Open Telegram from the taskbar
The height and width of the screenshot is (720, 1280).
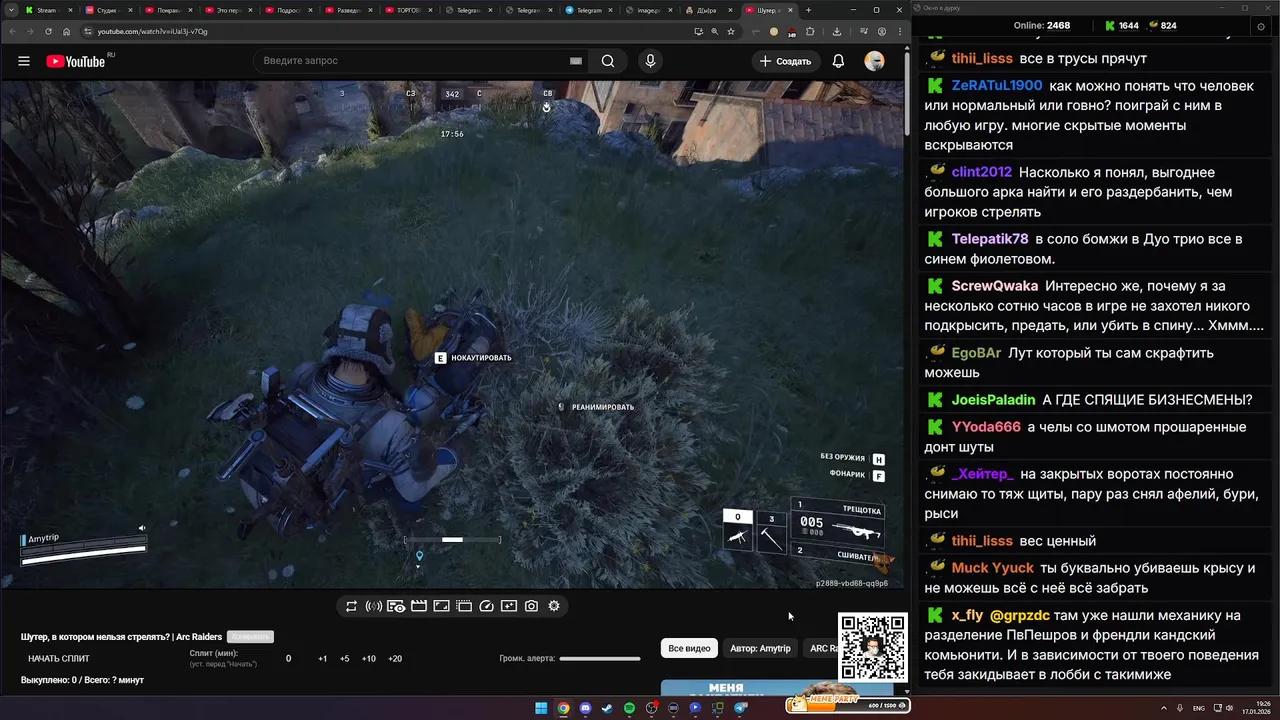tap(740, 708)
